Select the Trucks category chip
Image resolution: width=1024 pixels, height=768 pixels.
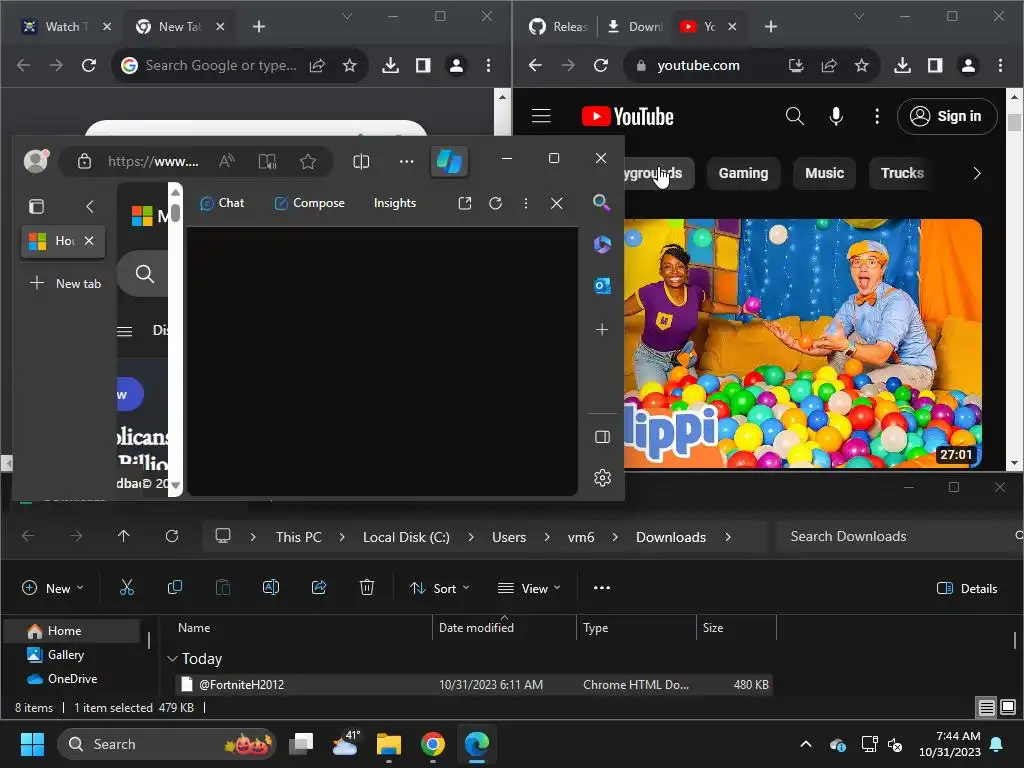click(902, 173)
